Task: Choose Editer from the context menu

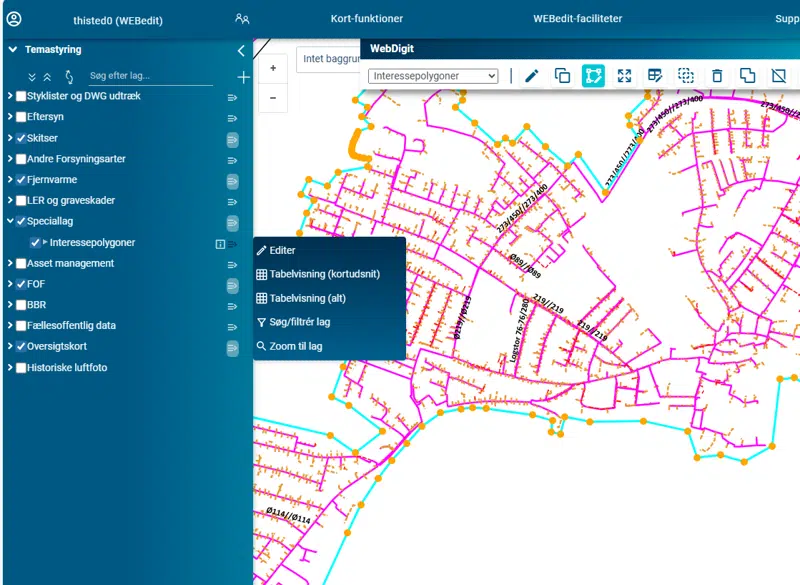Action: 282,250
